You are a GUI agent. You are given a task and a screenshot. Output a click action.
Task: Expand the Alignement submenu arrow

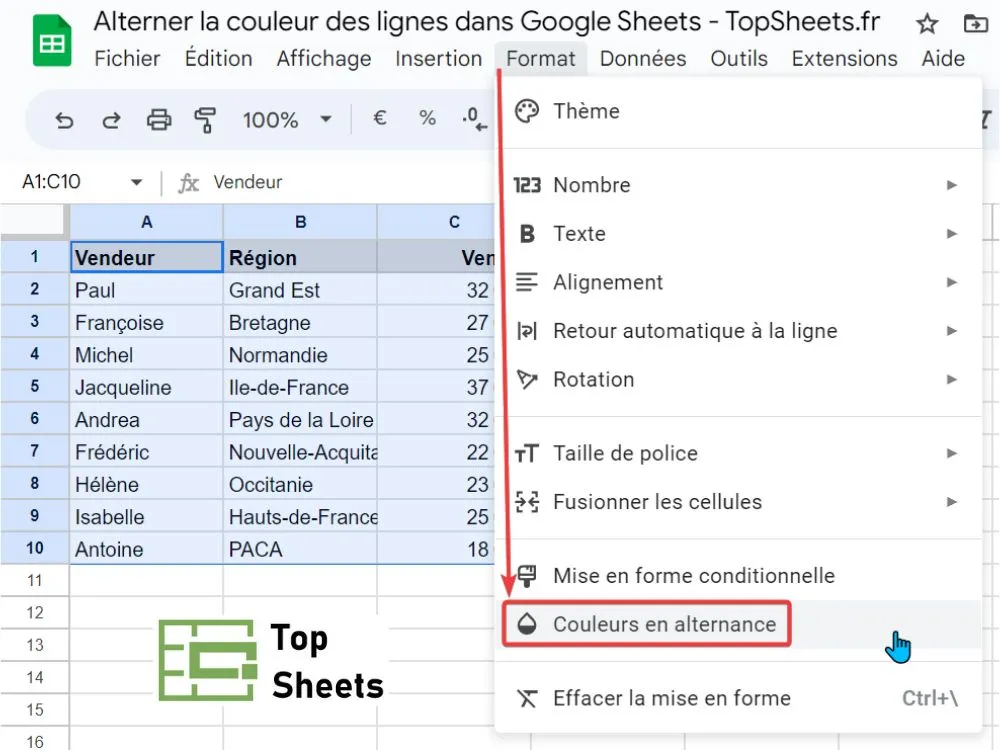pyautogui.click(x=952, y=282)
